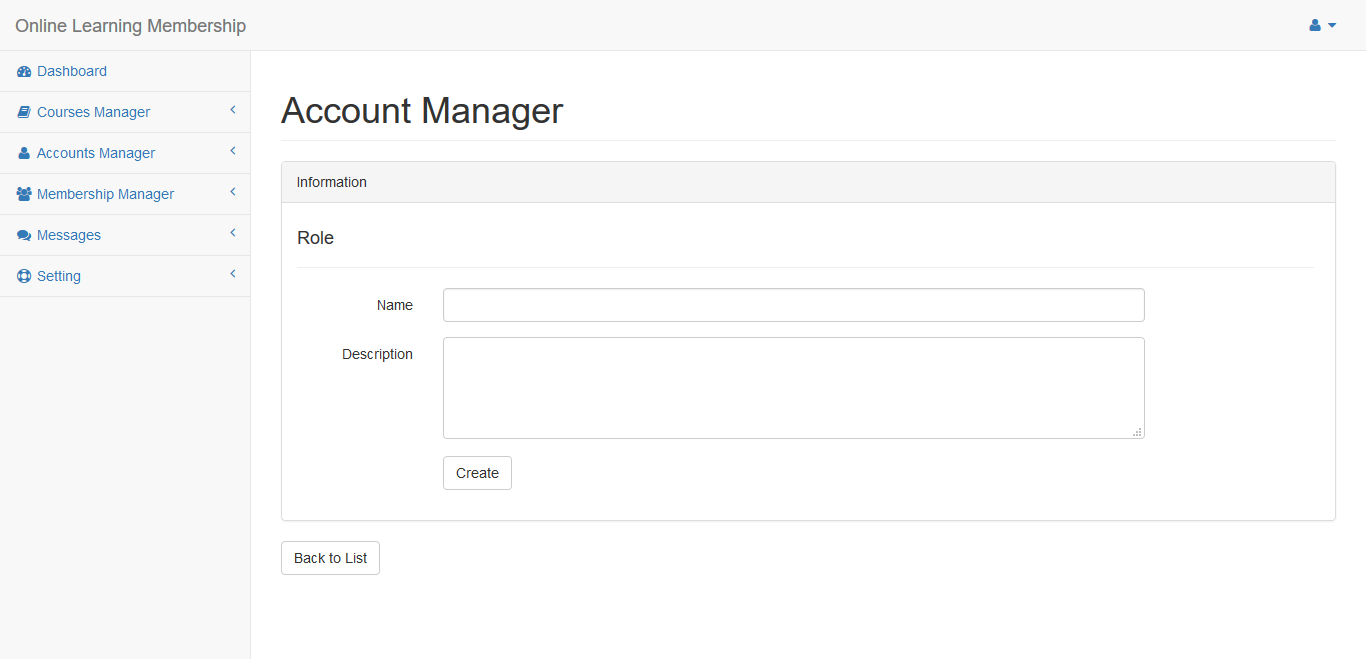Click the Setting lifebuoy icon
Screen dimensions: 1366x659
pyautogui.click(x=24, y=277)
